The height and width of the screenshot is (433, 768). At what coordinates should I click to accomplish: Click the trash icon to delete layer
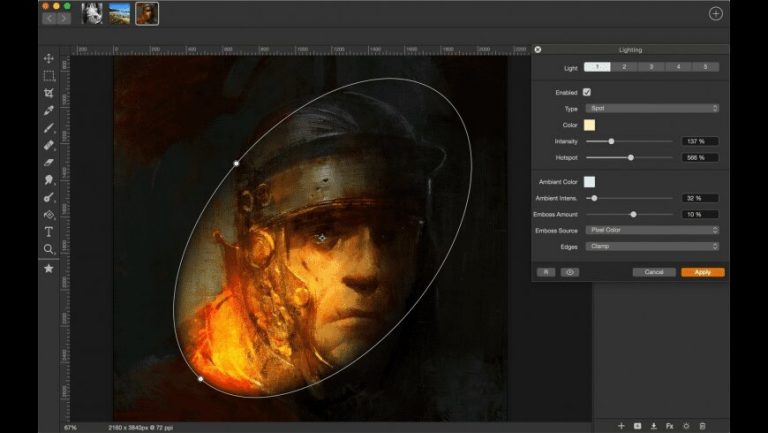(x=703, y=426)
